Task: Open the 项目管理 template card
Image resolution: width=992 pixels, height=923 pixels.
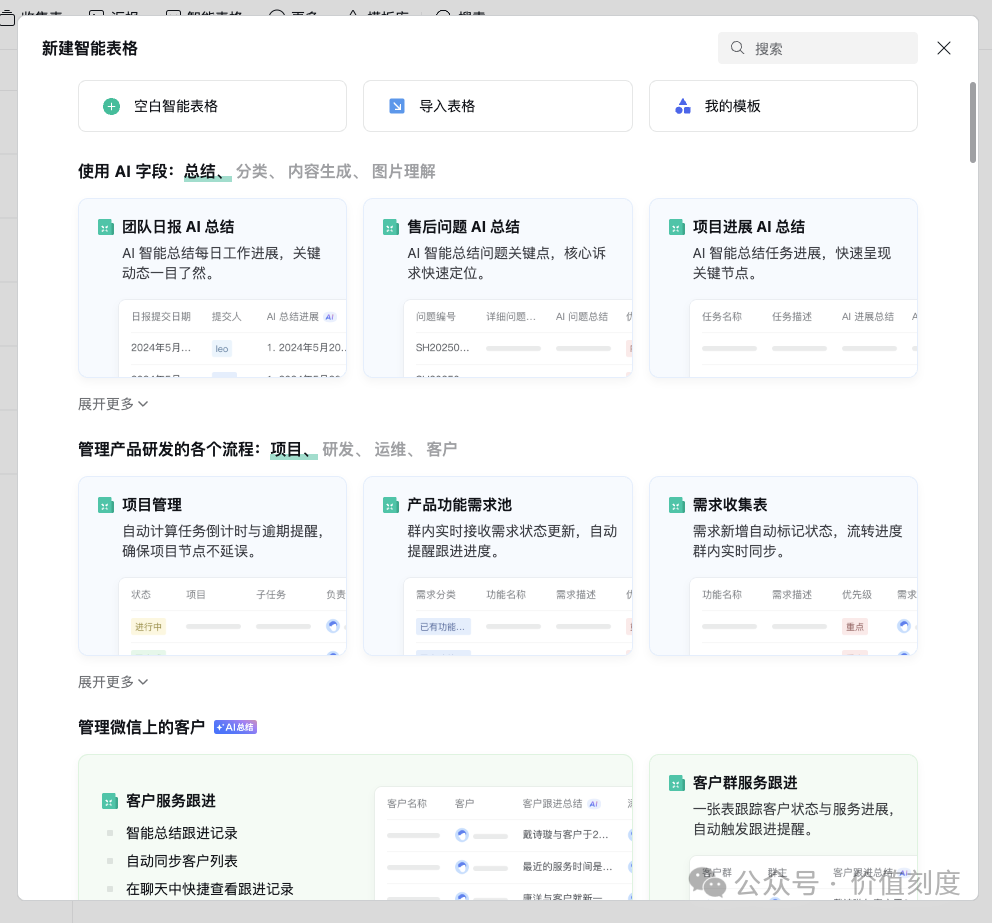Action: 213,566
